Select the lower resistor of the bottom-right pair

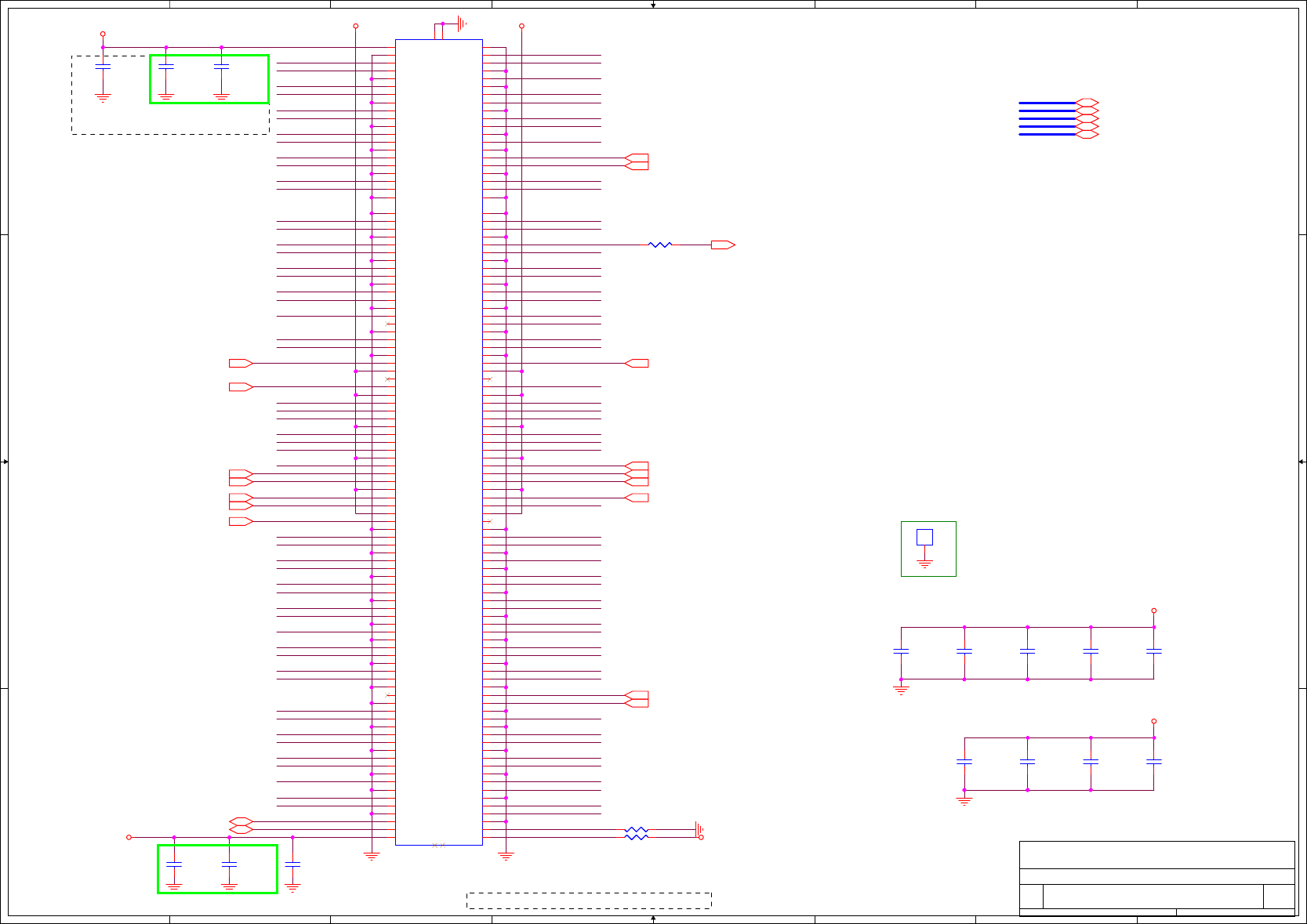(x=637, y=837)
